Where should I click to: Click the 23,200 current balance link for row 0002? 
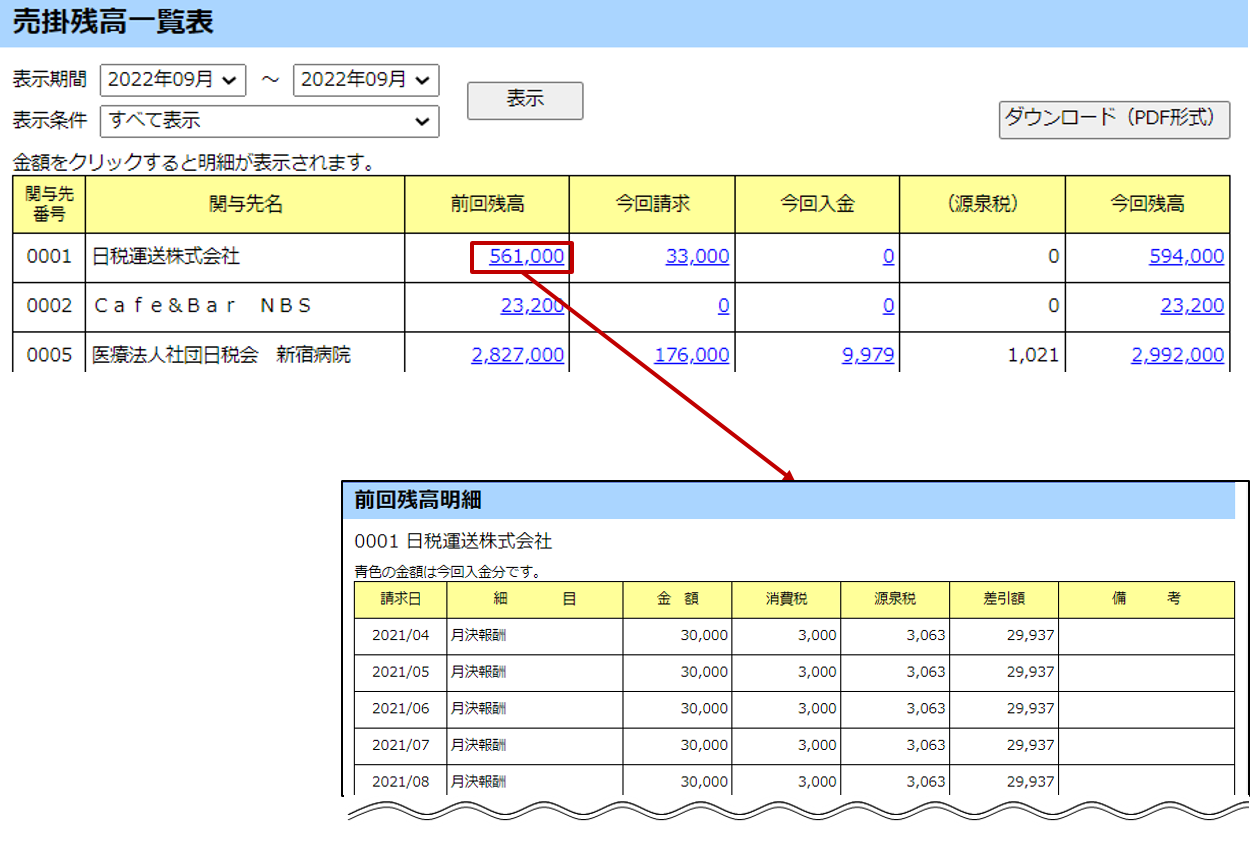point(1192,306)
